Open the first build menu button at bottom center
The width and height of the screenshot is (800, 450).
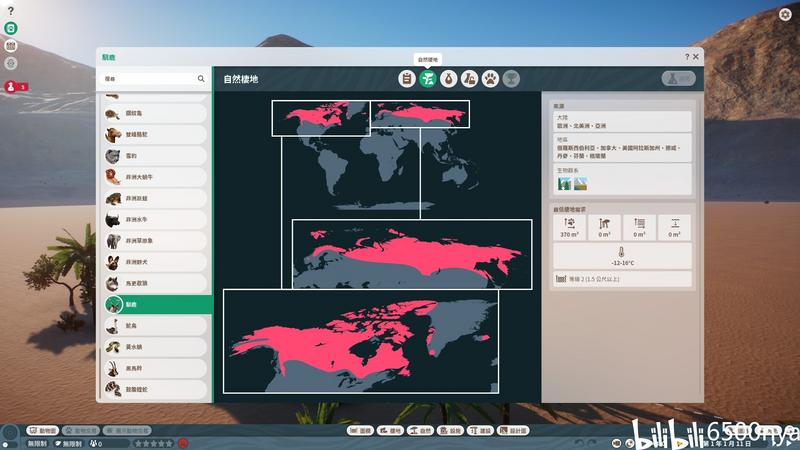(360, 431)
